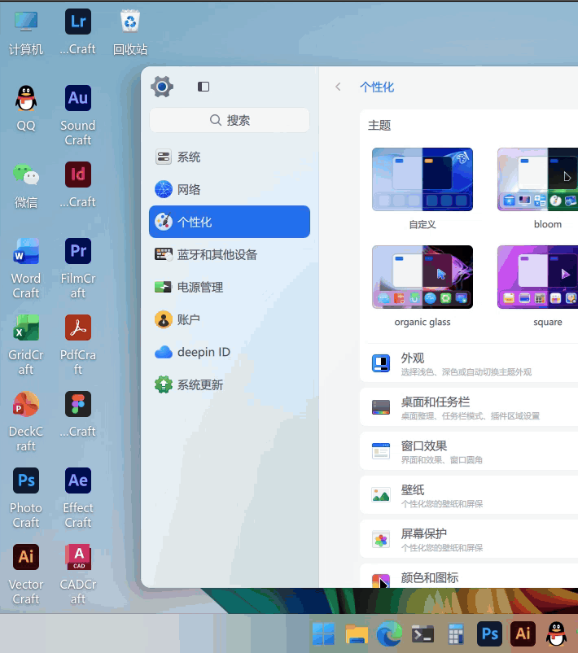Toggle the sidebar collapse icon
578x655 pixels.
tap(203, 86)
